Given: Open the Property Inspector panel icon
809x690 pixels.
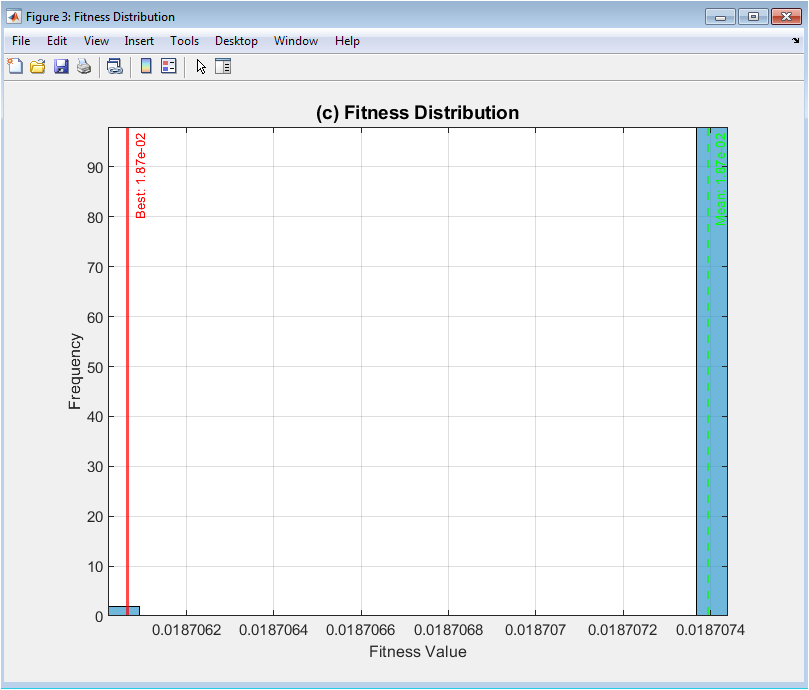Looking at the screenshot, I should 223,66.
